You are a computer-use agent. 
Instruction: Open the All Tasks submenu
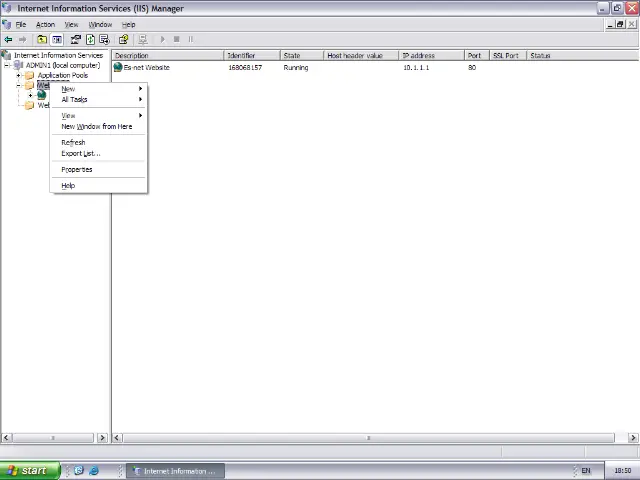[98, 100]
